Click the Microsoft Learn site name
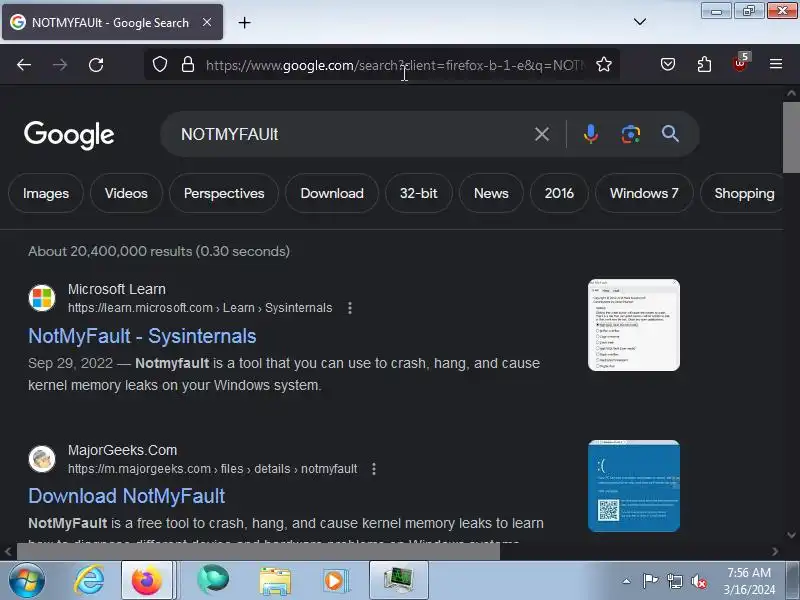The height and width of the screenshot is (600, 800). [117, 289]
